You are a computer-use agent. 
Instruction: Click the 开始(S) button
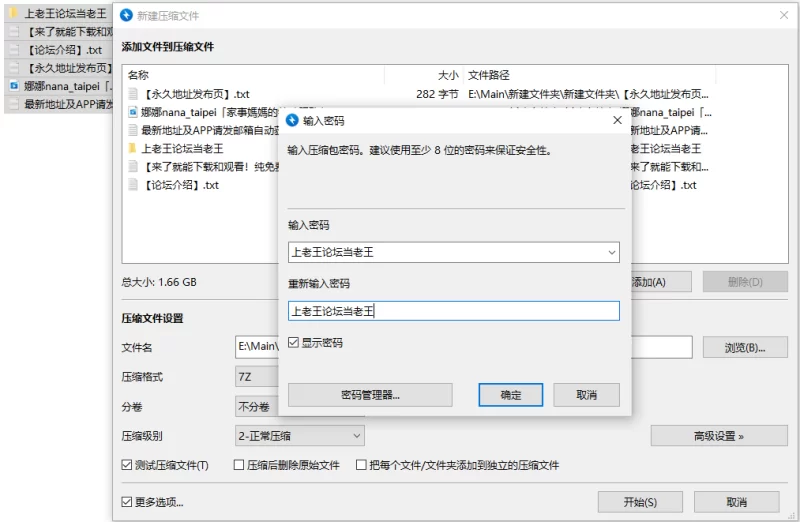640,502
